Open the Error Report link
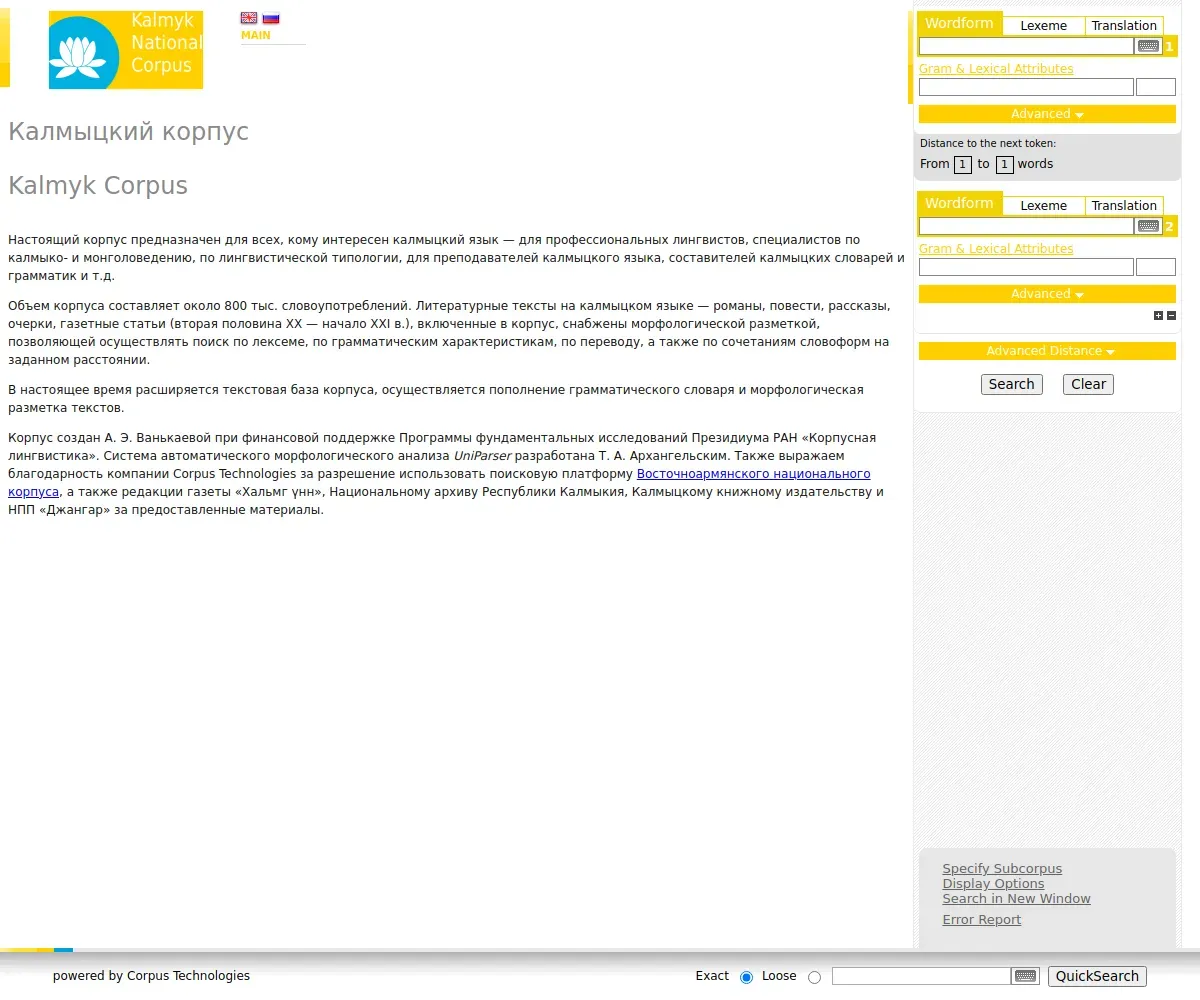The height and width of the screenshot is (1000, 1200). click(x=981, y=920)
